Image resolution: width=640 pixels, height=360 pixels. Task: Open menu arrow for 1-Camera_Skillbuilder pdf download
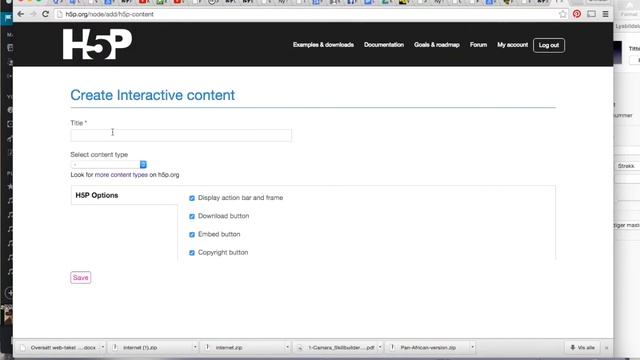tap(380, 347)
